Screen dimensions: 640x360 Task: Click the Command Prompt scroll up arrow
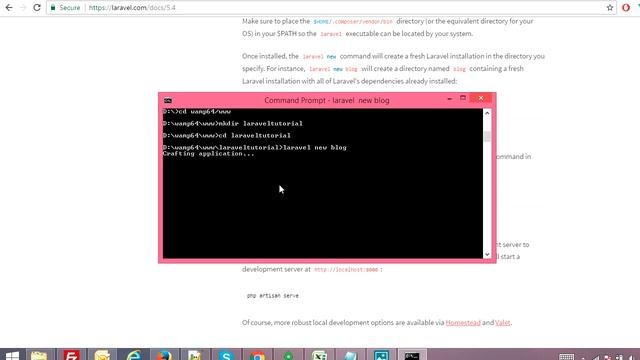point(487,113)
